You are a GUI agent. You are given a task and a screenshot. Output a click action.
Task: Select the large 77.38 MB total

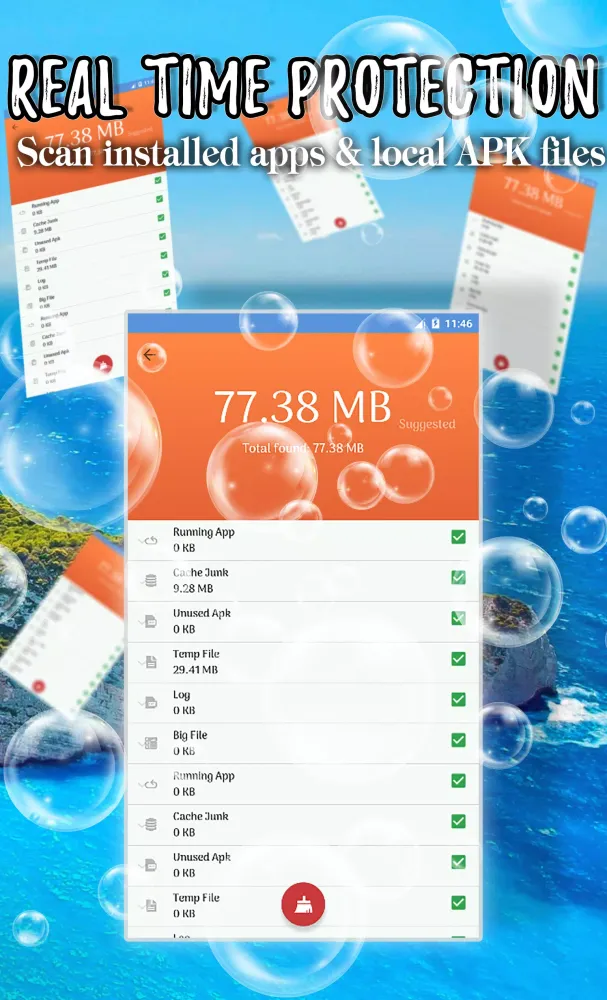pos(302,408)
